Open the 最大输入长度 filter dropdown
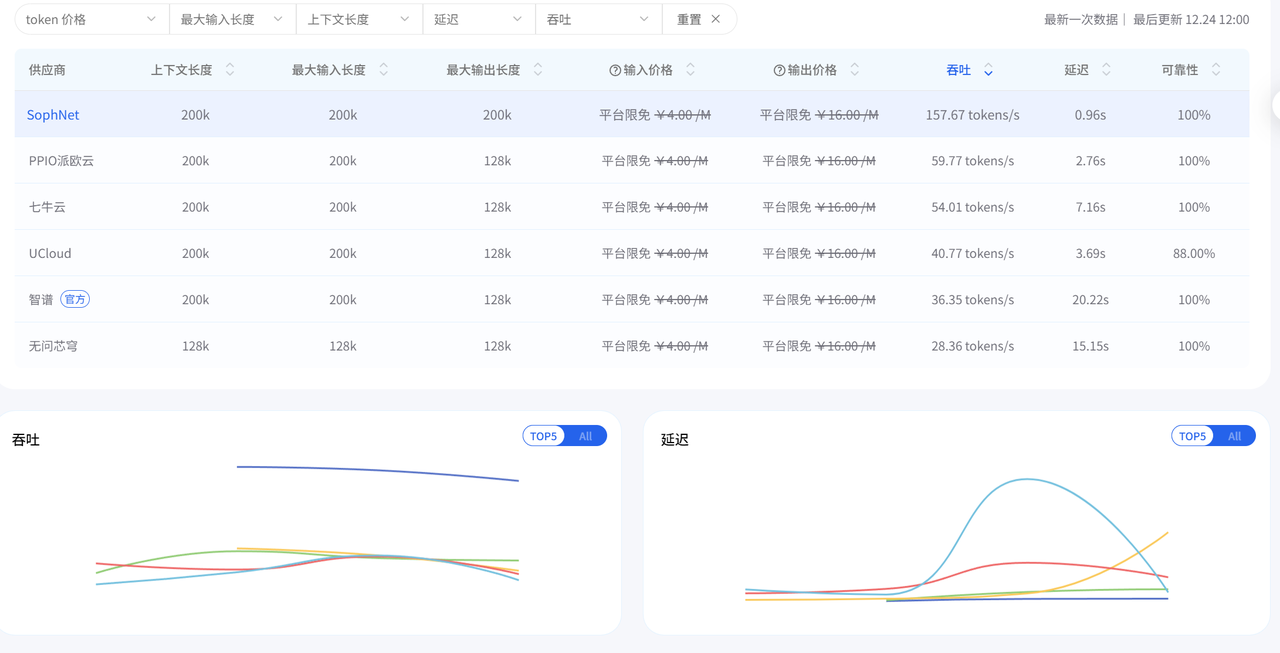 [232, 19]
